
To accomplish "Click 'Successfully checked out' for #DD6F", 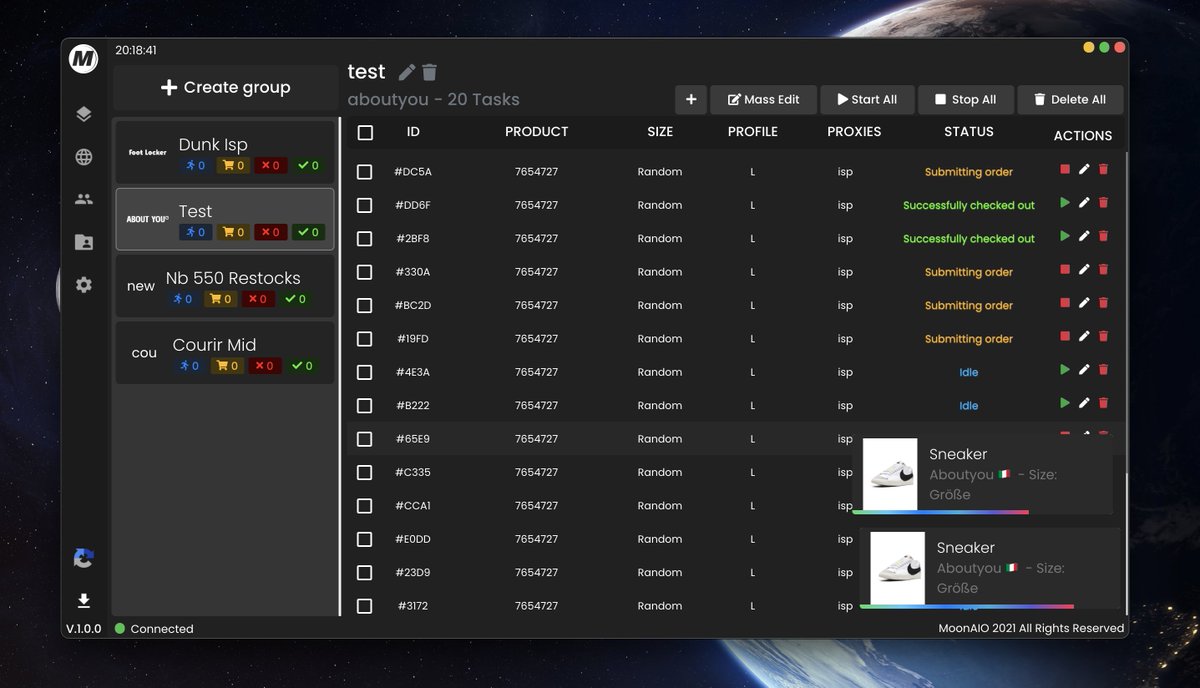I will (x=969, y=205).
